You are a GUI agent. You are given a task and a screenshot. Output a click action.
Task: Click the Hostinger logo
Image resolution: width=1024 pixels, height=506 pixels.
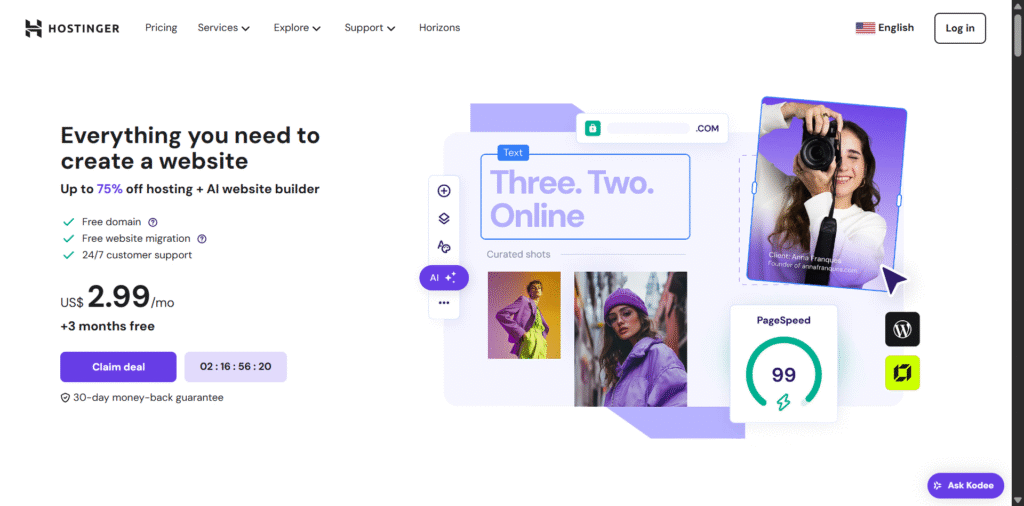(72, 28)
